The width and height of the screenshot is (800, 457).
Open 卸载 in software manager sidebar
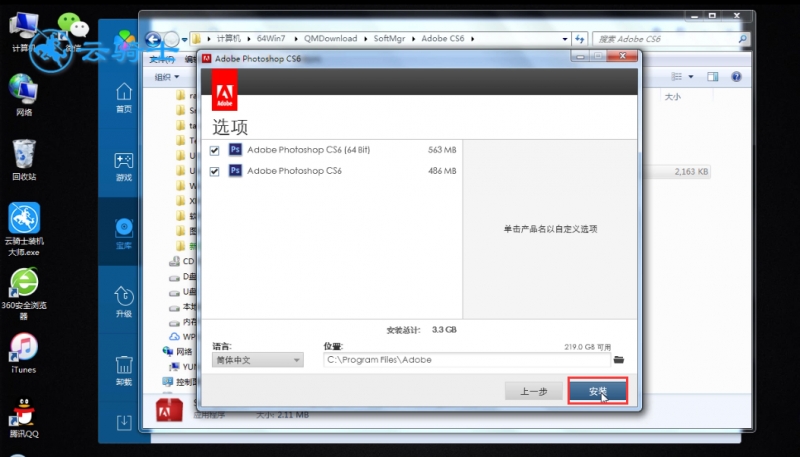[x=124, y=370]
